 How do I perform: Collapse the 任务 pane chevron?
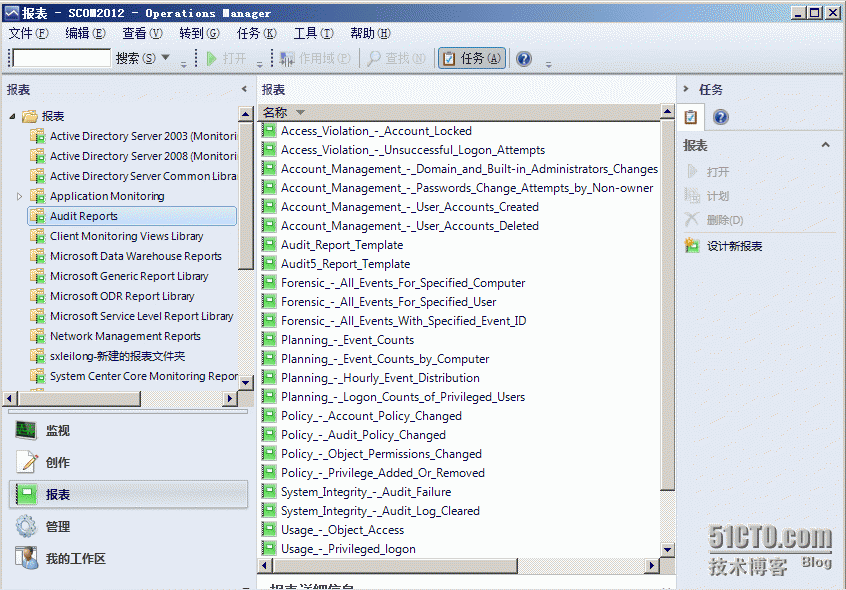click(x=686, y=88)
